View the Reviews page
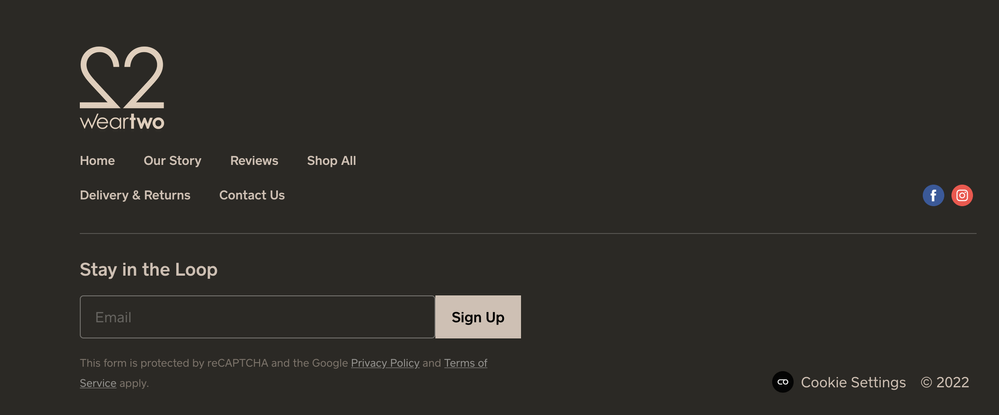The width and height of the screenshot is (999, 415). [254, 161]
